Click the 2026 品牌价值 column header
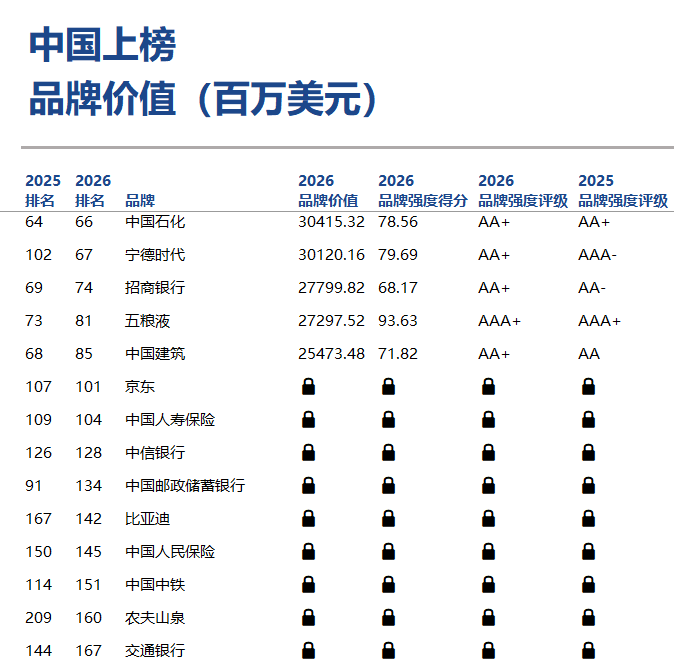This screenshot has width=674, height=661. point(328,190)
